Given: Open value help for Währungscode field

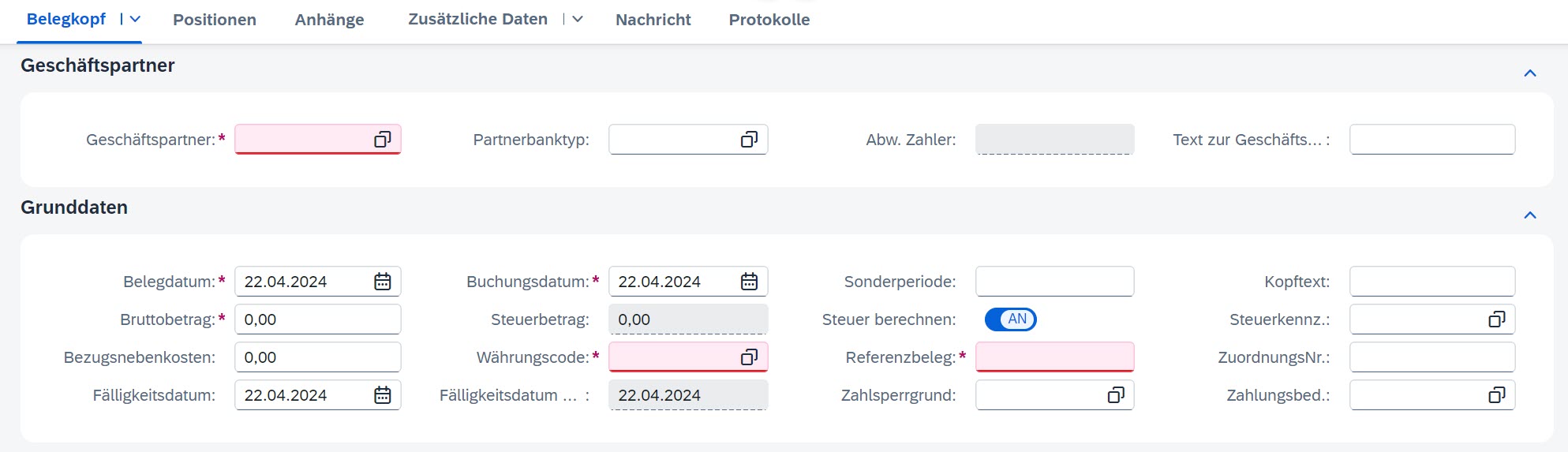Looking at the screenshot, I should pos(749,357).
